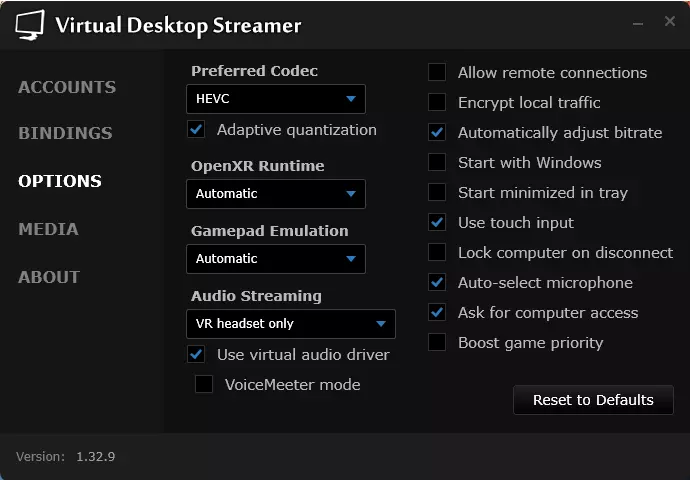
Task: Enable Allow remote connections
Action: pos(437,72)
